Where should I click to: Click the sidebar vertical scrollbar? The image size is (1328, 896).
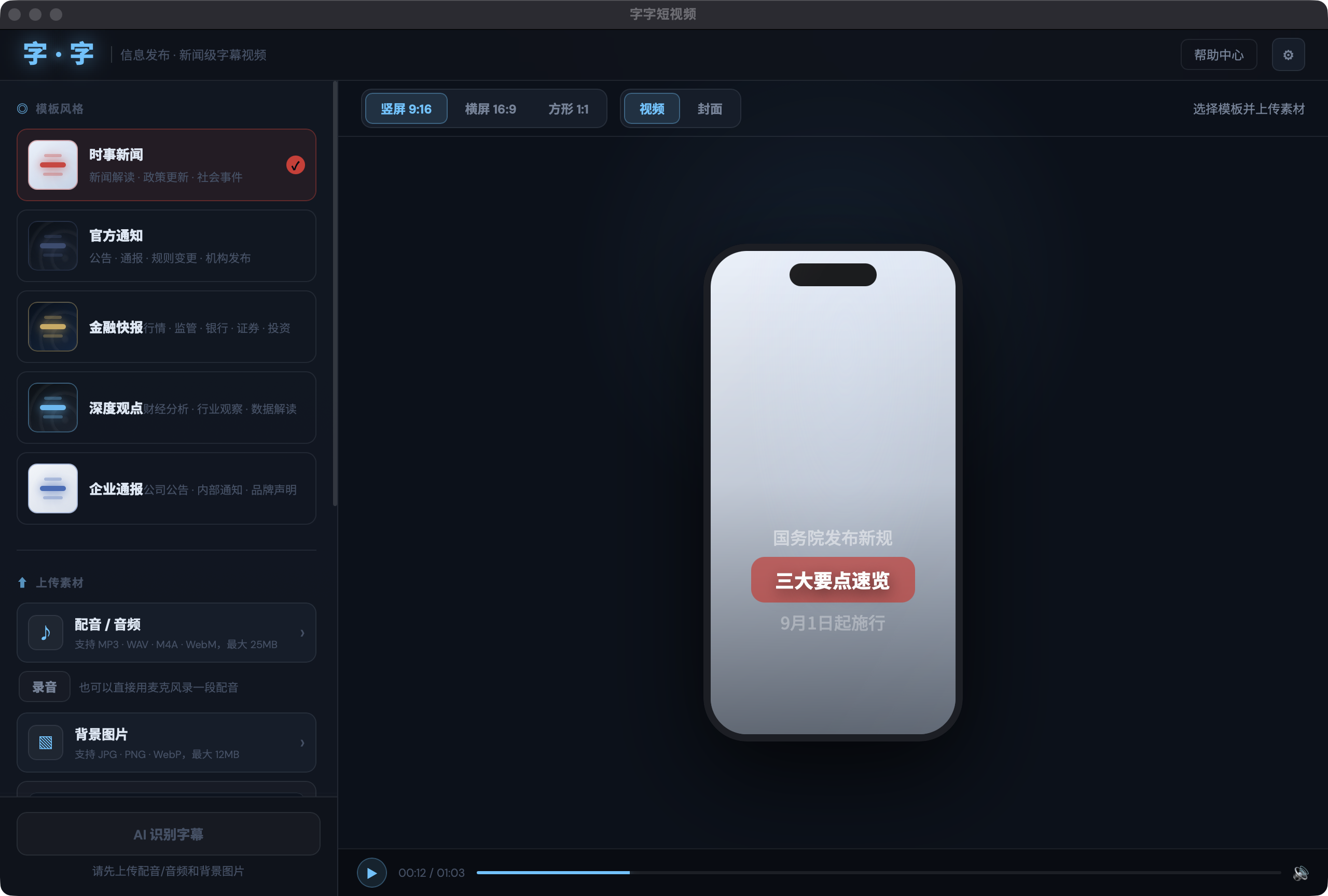tap(336, 294)
